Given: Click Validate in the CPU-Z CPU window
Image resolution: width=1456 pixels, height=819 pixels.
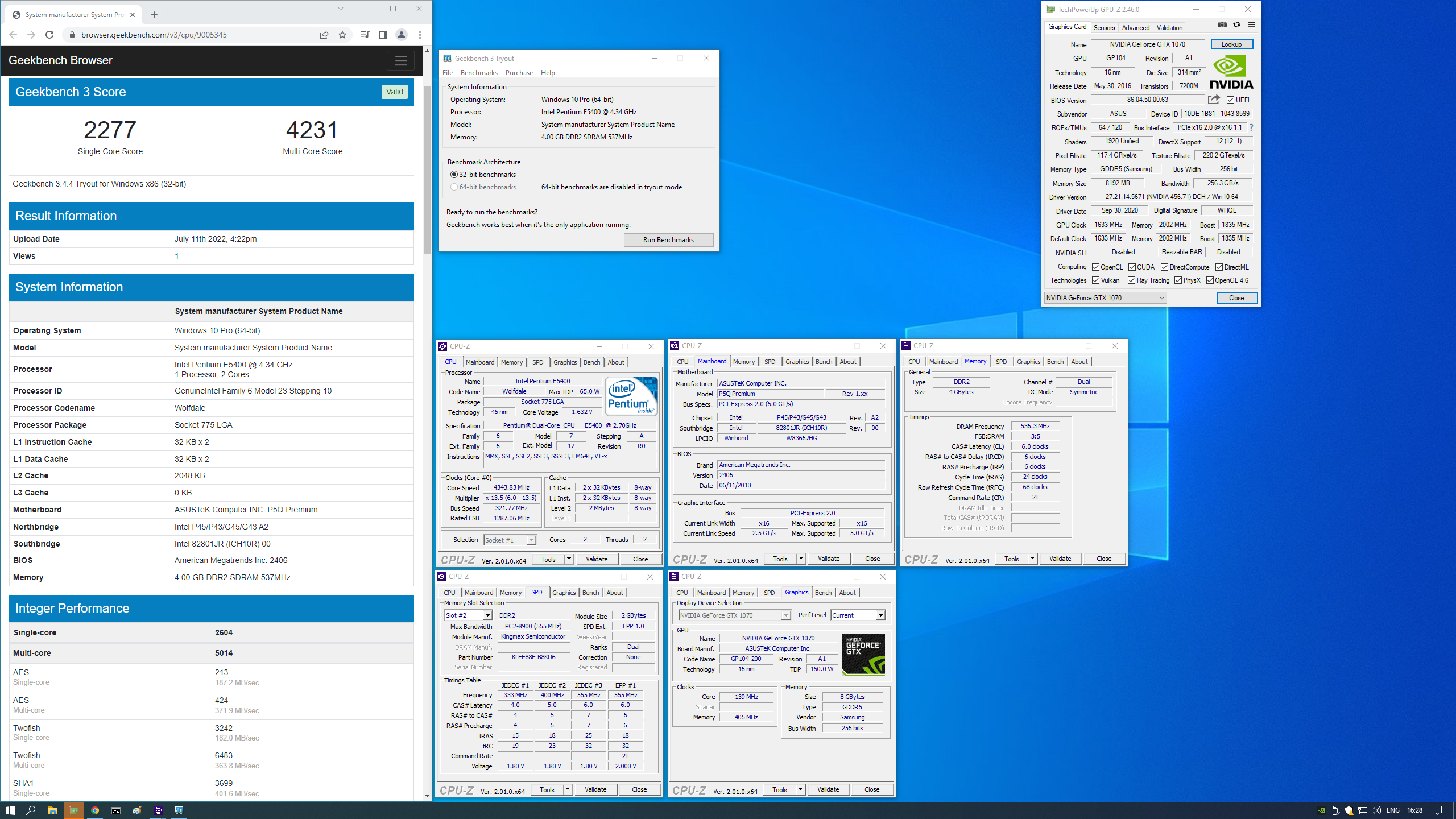Looking at the screenshot, I should (597, 559).
